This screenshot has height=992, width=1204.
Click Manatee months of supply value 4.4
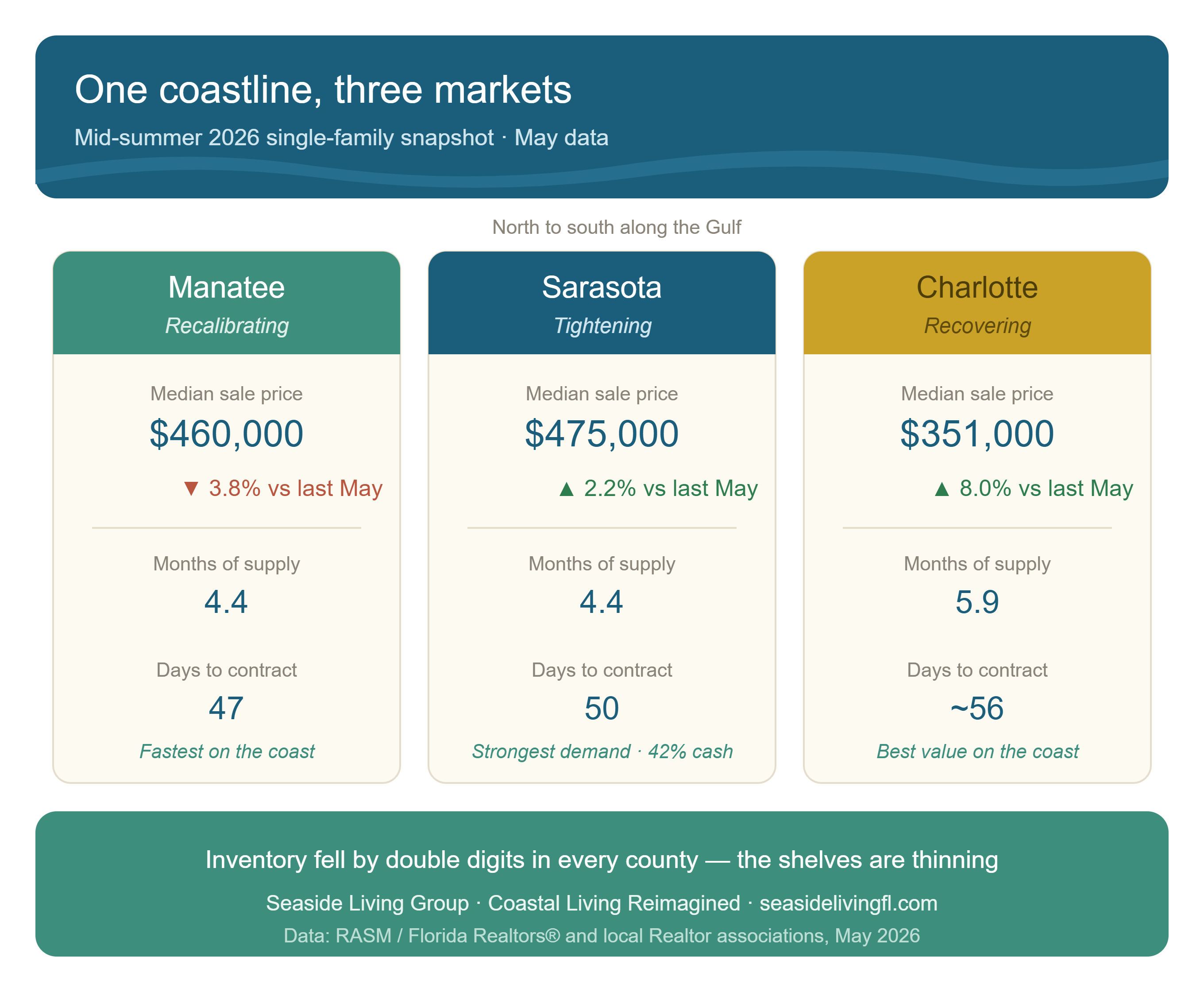[x=226, y=602]
